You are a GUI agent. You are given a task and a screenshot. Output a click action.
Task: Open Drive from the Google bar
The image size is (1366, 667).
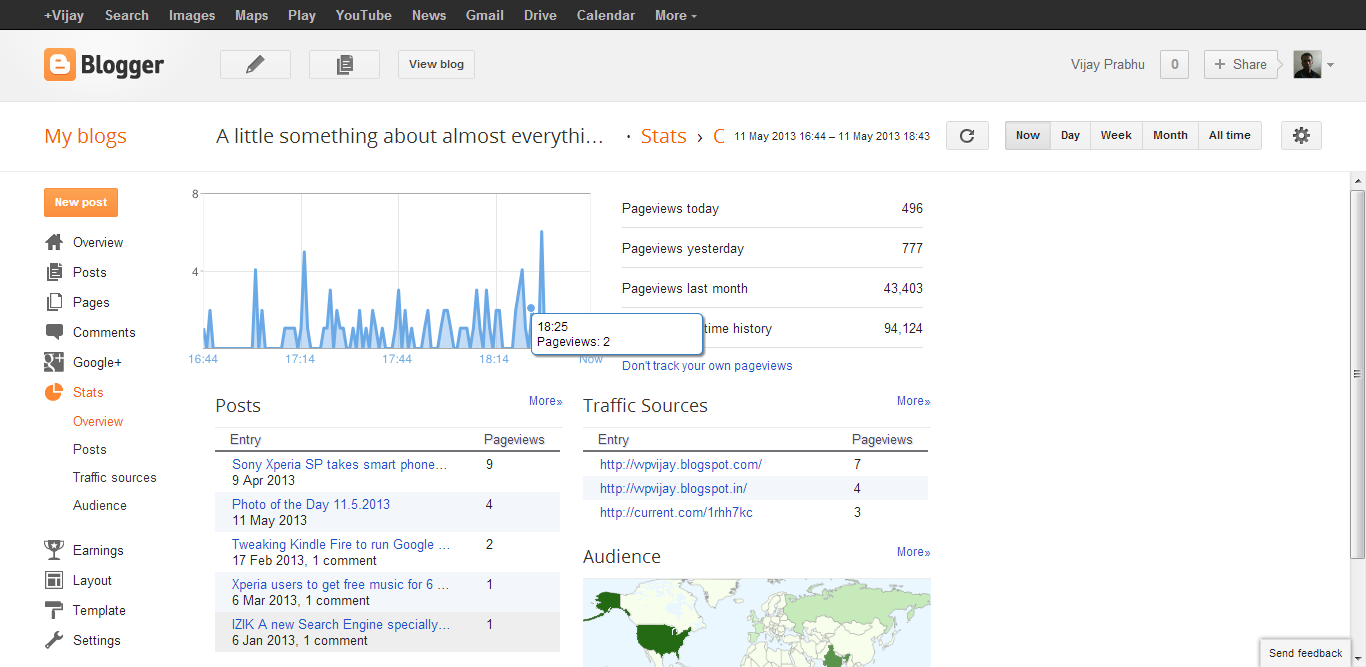click(x=540, y=15)
